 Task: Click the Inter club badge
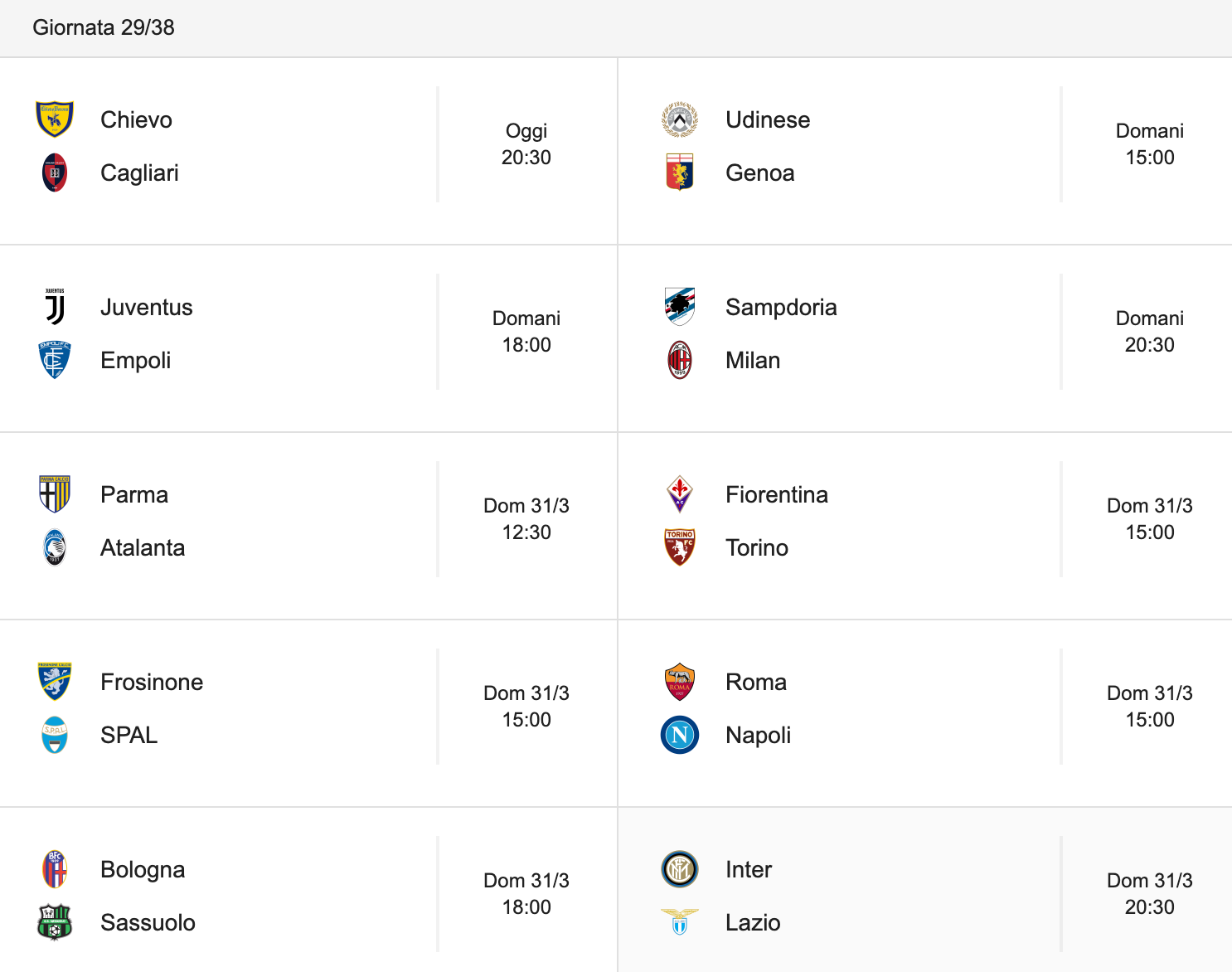(x=680, y=869)
